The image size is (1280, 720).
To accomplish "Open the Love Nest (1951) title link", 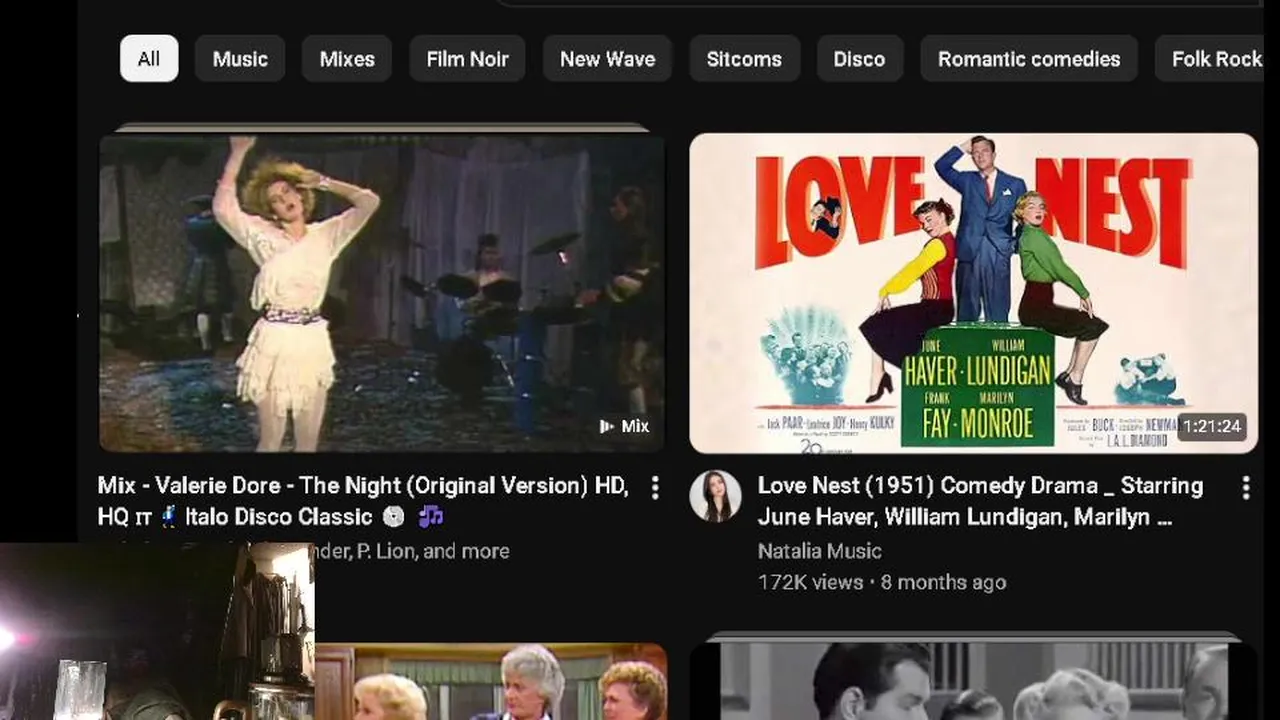I will (980, 501).
